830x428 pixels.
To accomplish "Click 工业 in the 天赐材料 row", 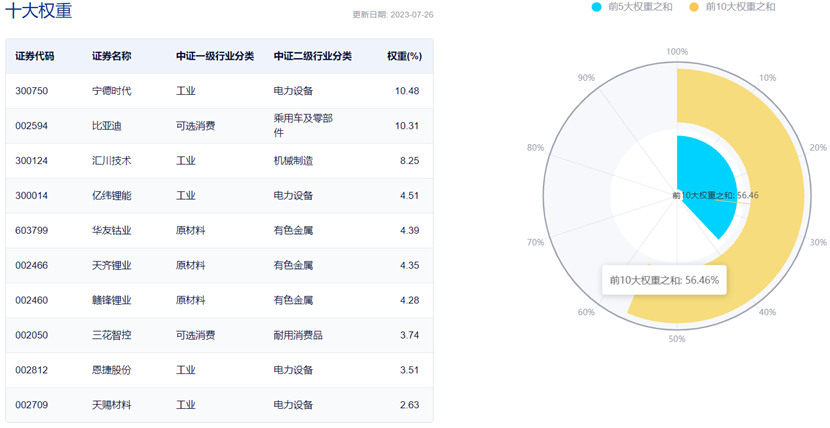I will 186,405.
